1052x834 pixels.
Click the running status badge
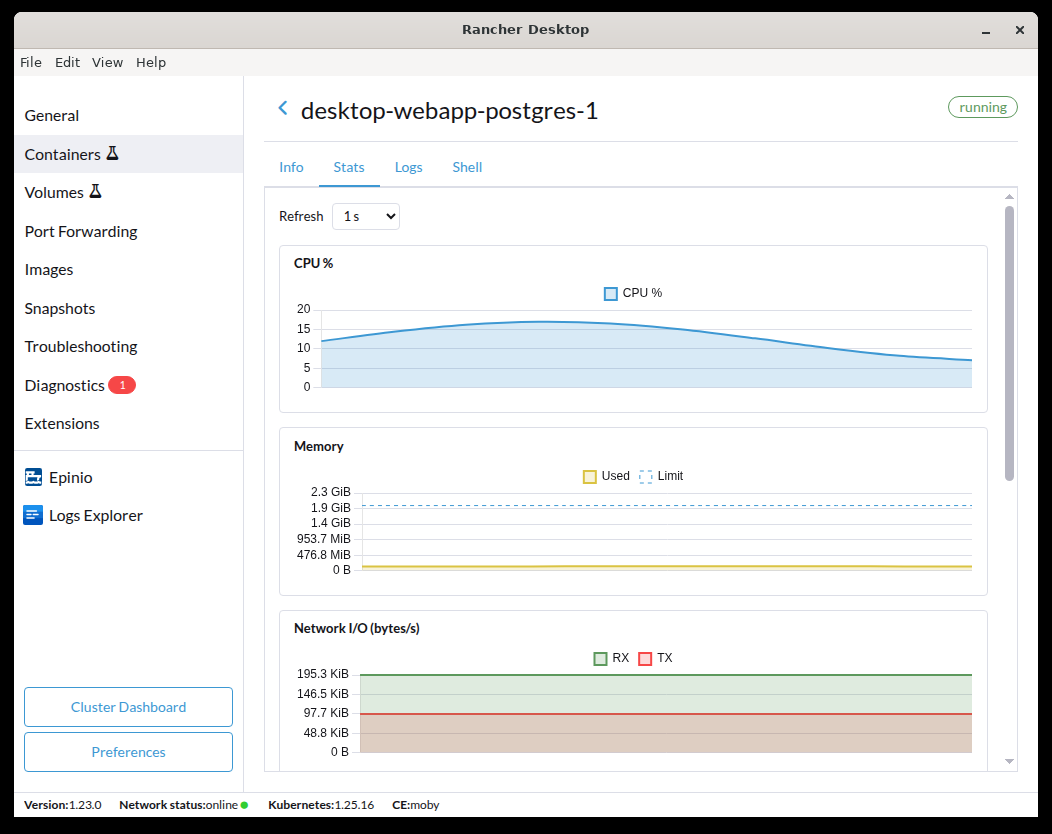[983, 107]
